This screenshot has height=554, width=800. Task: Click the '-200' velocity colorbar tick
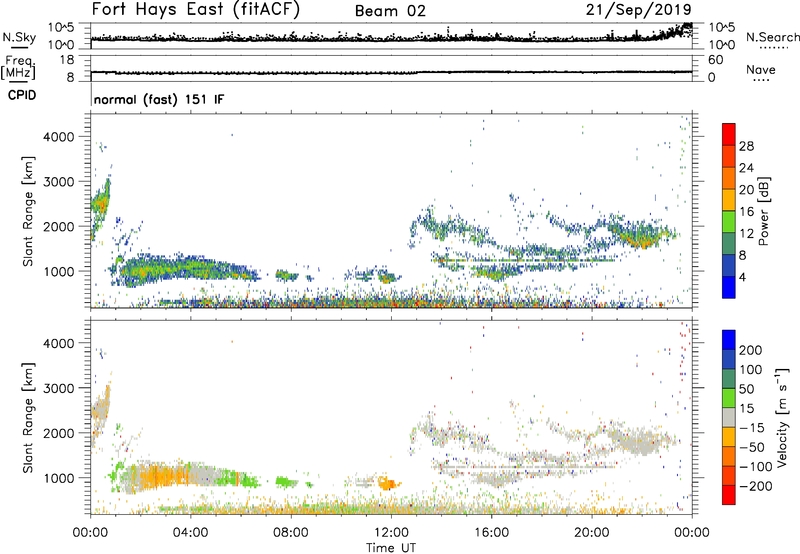click(x=755, y=486)
